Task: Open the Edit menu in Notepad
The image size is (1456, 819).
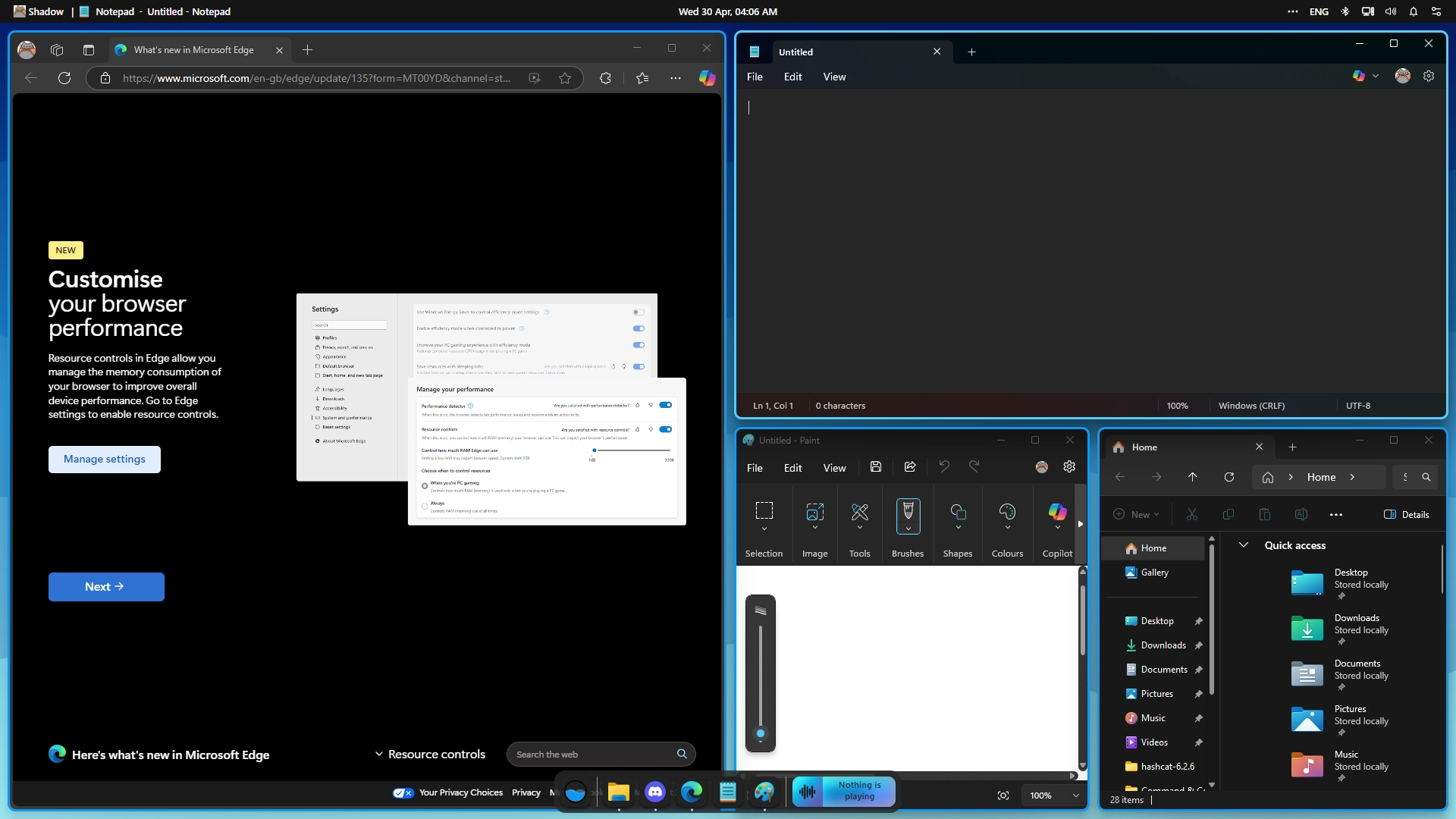Action: 792,77
